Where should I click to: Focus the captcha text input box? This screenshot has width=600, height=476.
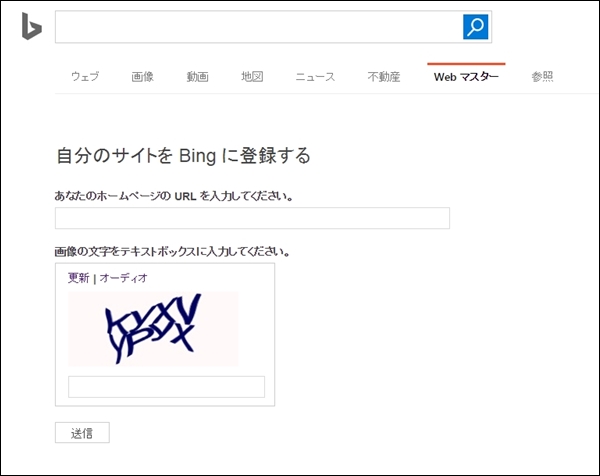coord(166,387)
